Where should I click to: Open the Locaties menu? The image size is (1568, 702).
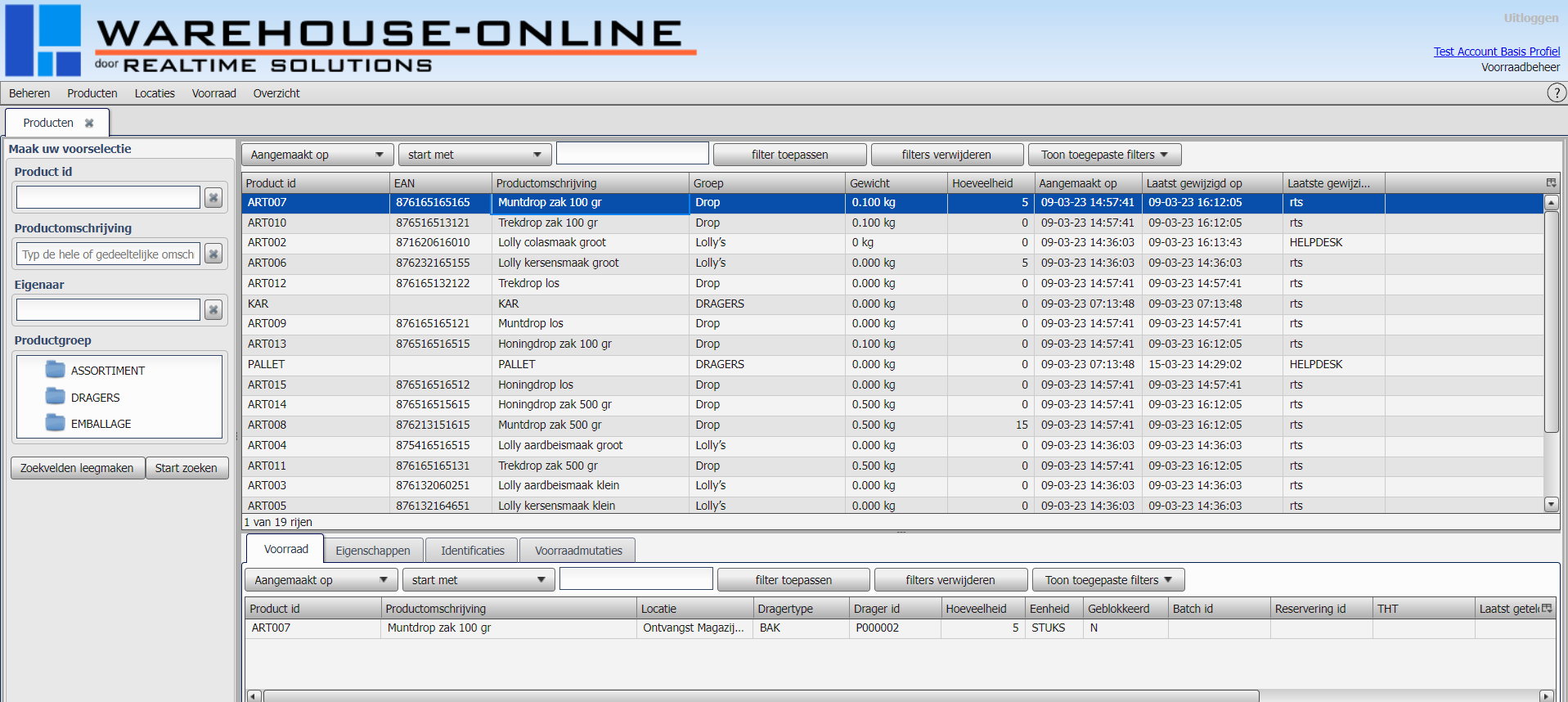[155, 93]
